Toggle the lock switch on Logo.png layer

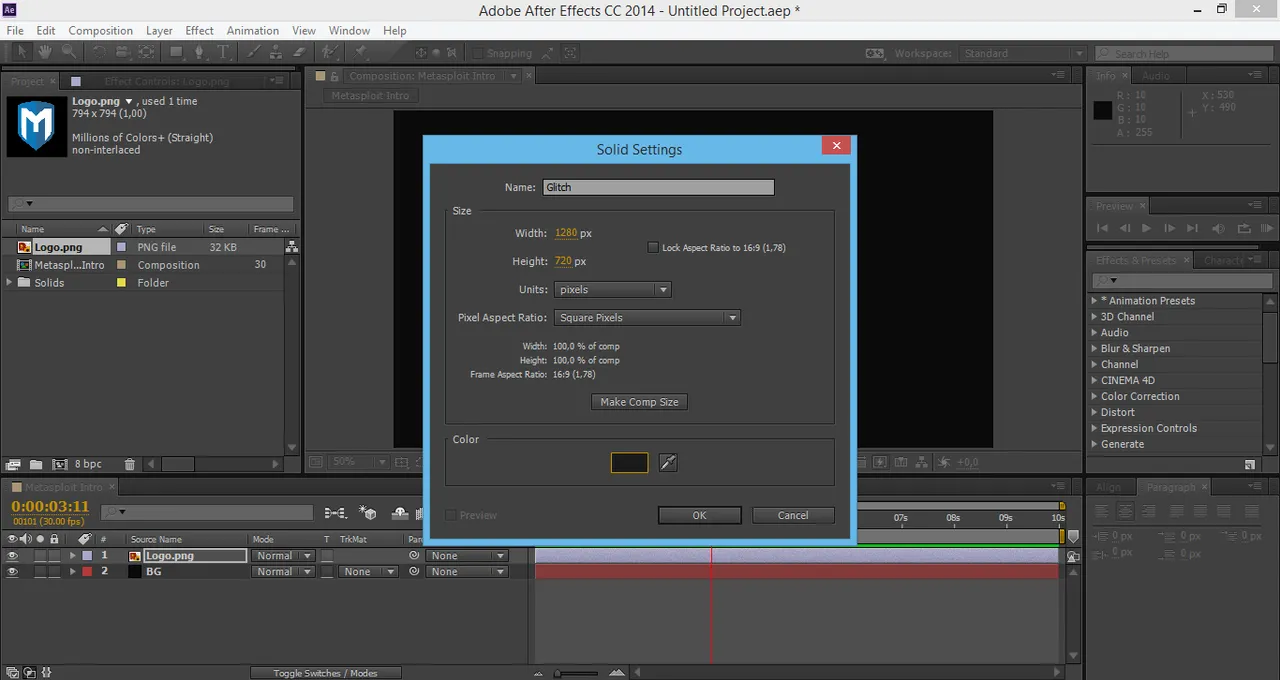click(x=54, y=556)
